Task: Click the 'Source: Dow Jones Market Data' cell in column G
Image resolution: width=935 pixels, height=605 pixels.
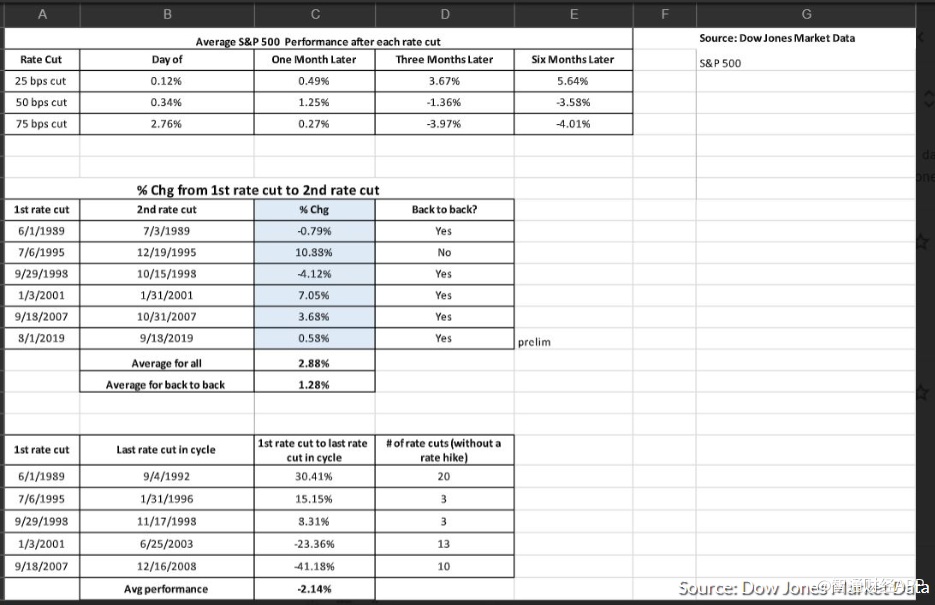Action: (x=777, y=38)
